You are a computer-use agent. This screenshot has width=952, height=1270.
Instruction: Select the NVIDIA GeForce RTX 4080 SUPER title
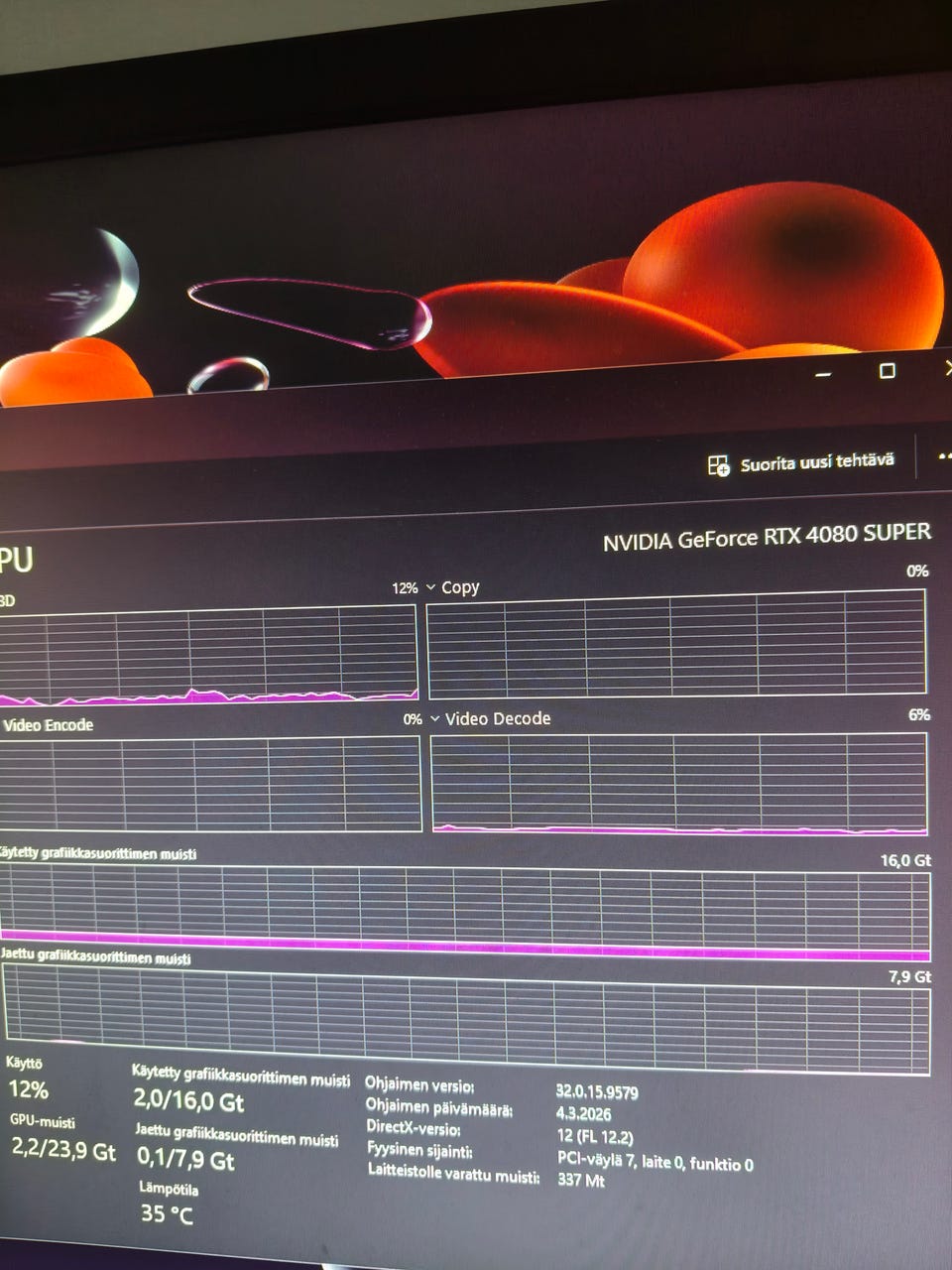click(768, 538)
